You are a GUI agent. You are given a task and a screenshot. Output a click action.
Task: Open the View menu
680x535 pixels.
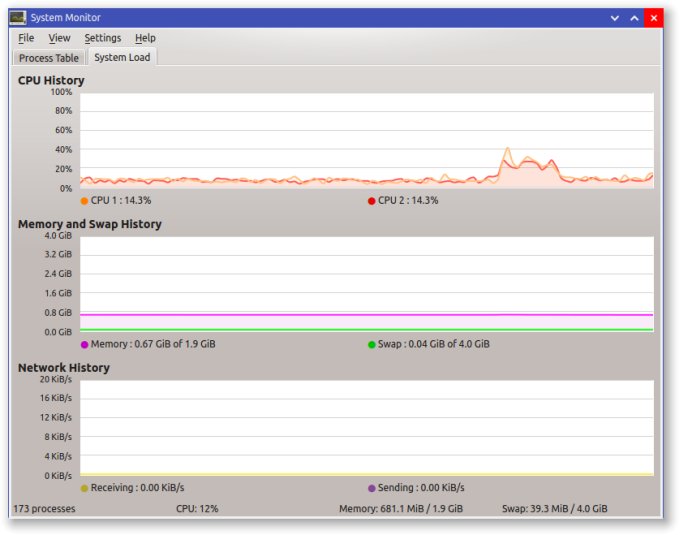(59, 38)
